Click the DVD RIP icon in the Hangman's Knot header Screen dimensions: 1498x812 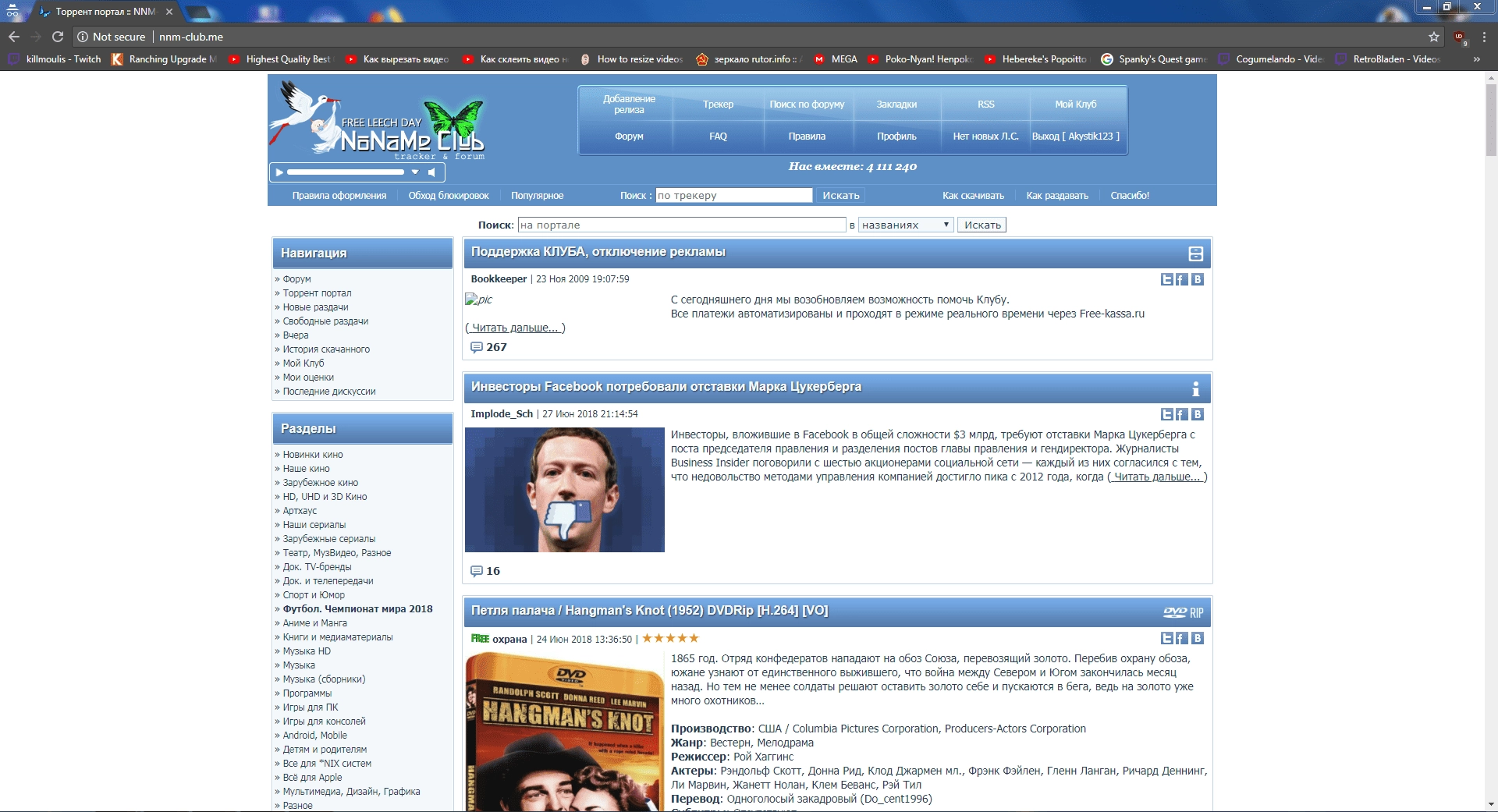(1184, 612)
